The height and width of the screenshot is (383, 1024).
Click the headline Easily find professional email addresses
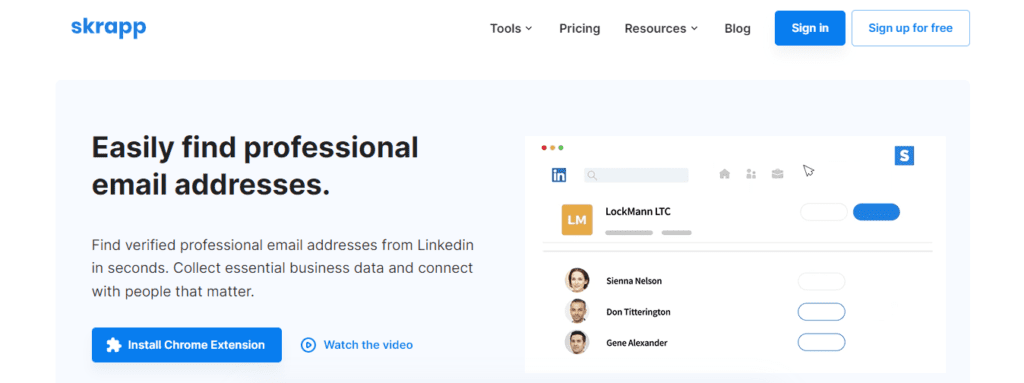255,166
